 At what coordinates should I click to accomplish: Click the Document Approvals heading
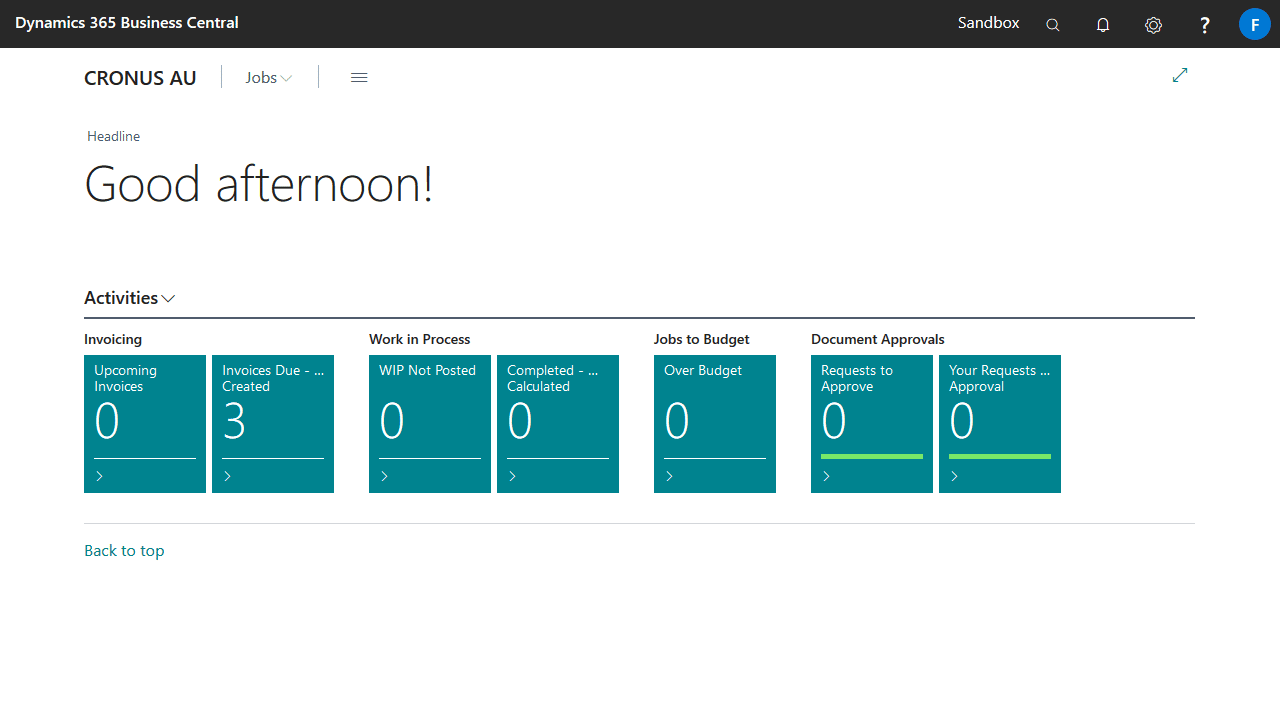click(878, 339)
